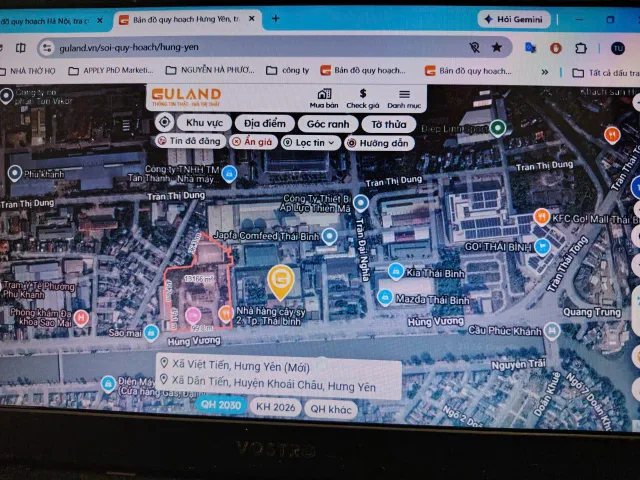Open the first Bản đồ quy hoạch bookmark
The image size is (640, 480).
point(363,70)
